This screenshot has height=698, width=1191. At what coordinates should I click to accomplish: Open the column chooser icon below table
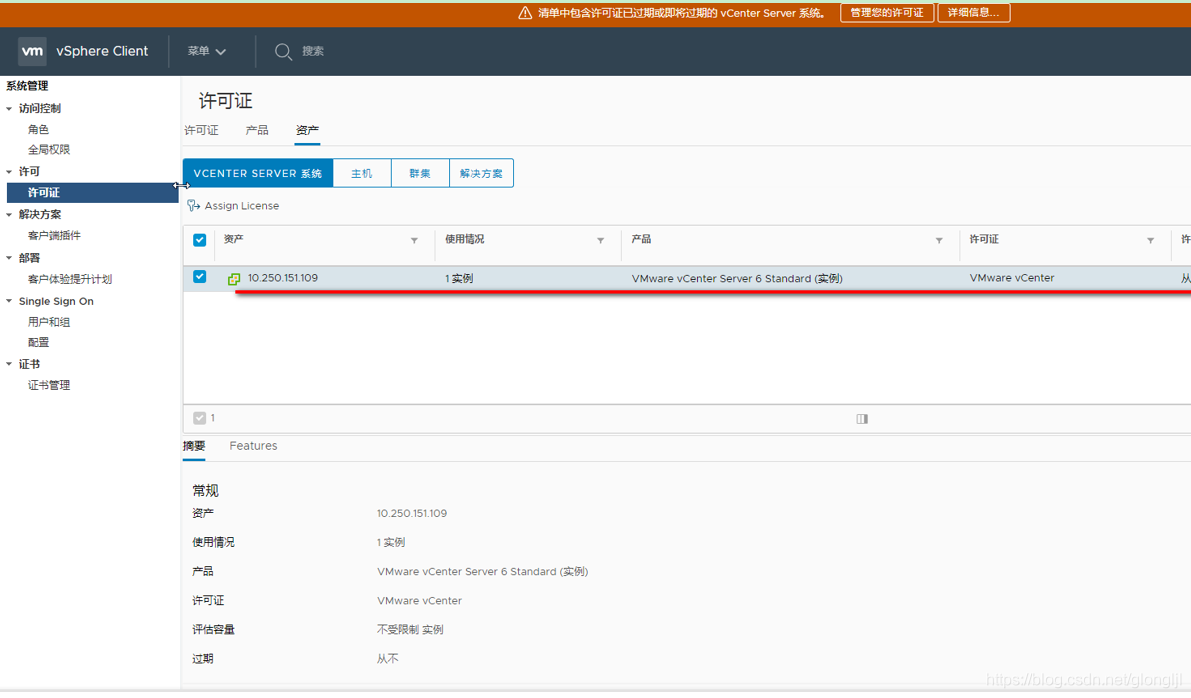coord(862,418)
